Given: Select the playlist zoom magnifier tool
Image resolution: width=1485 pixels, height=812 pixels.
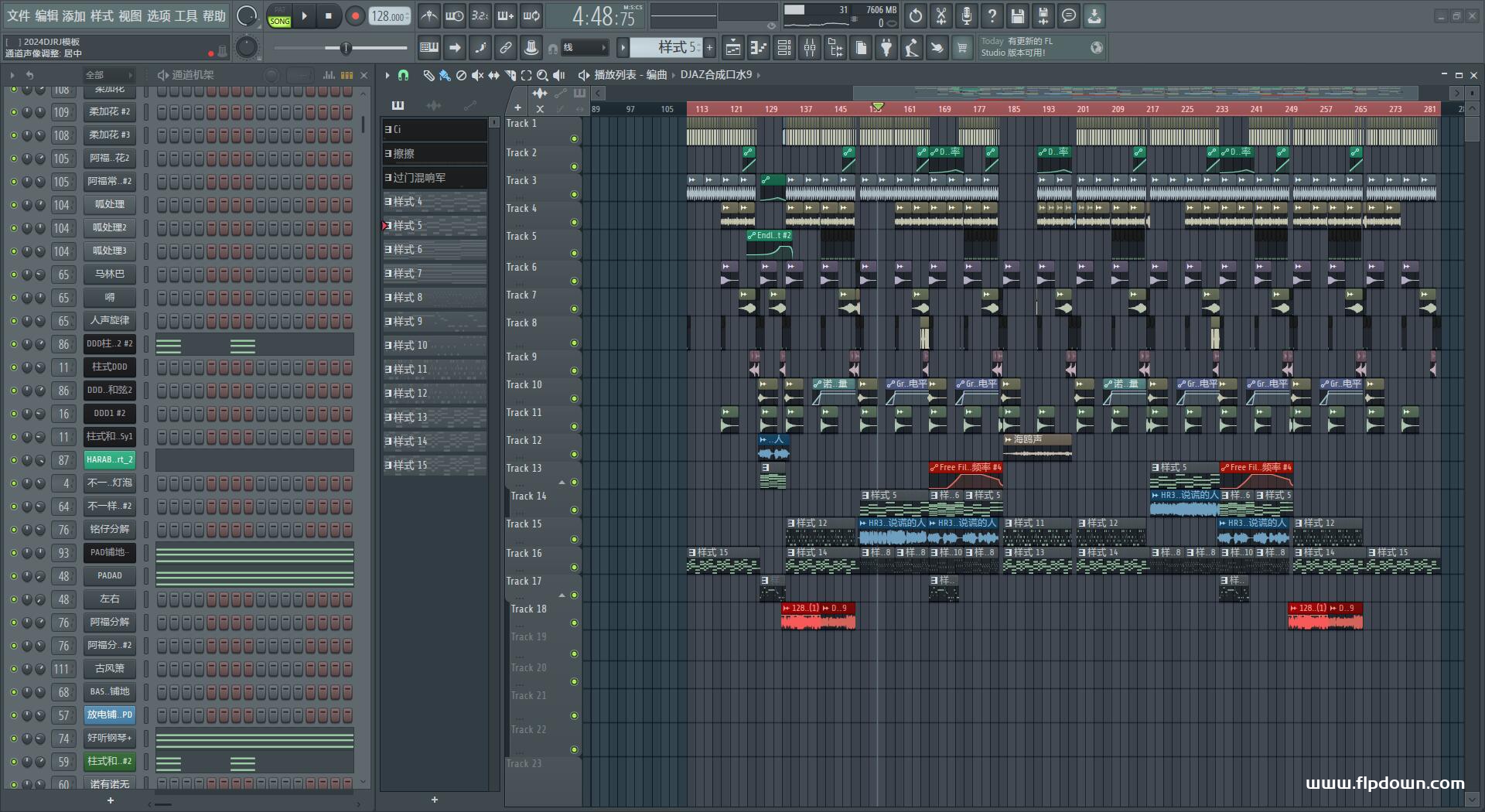Looking at the screenshot, I should click(x=542, y=75).
